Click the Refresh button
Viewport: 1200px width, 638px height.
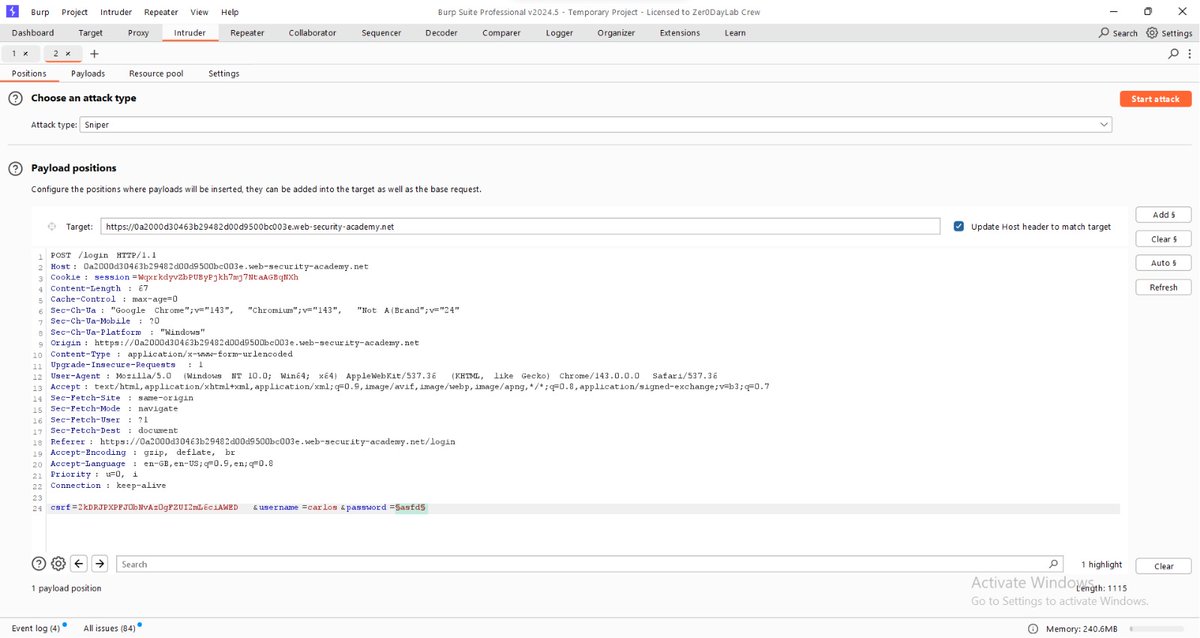click(1164, 287)
